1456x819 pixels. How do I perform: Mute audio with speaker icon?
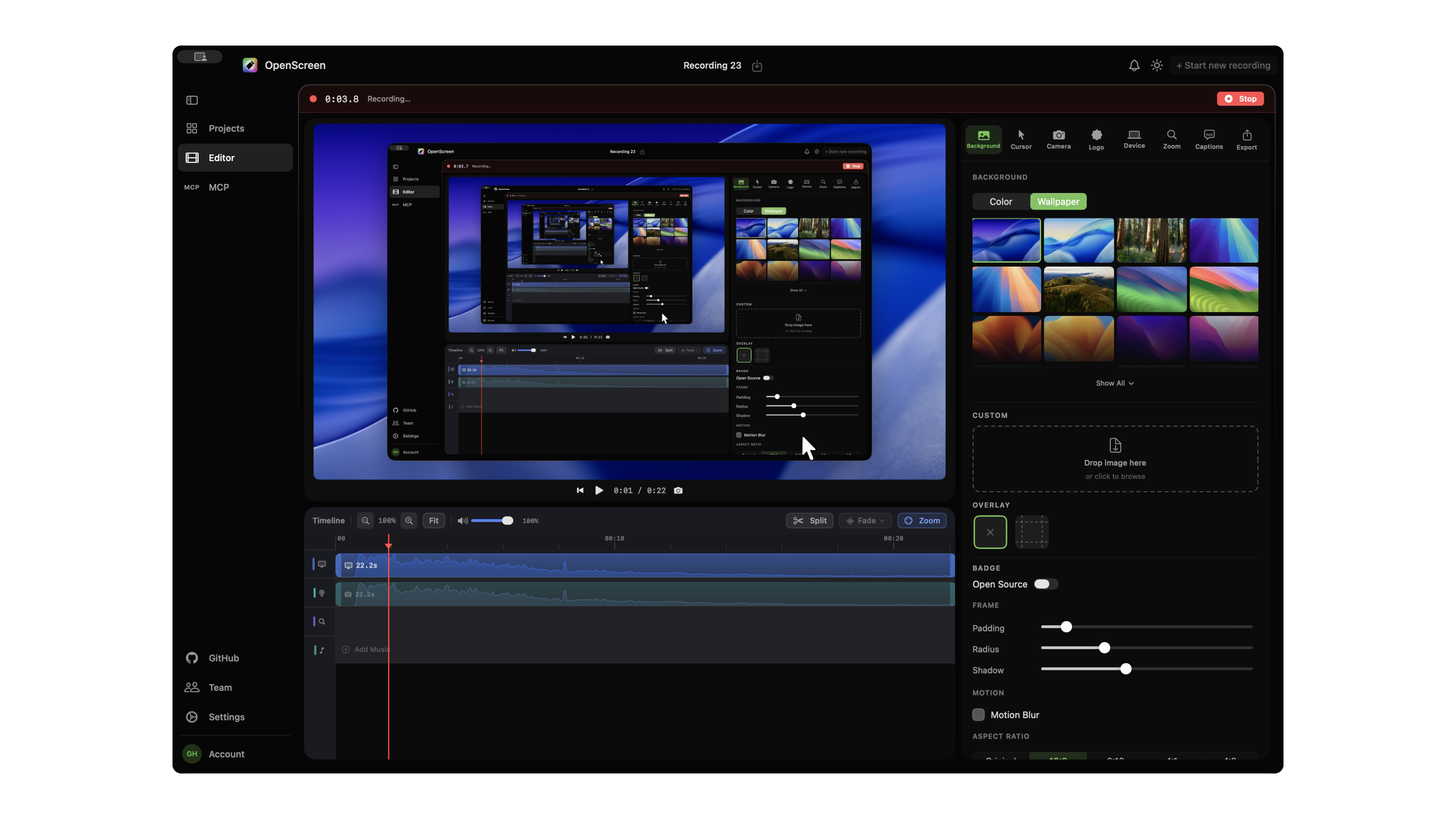462,521
